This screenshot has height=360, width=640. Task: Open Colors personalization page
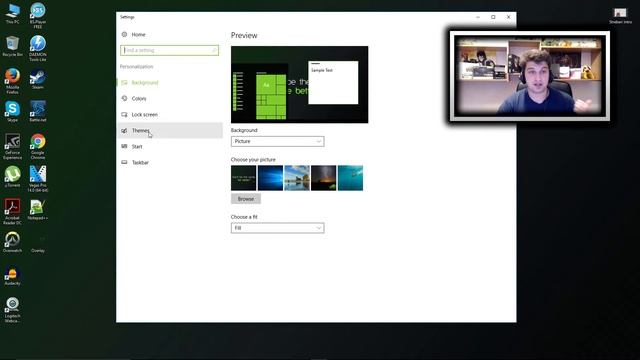[170, 98]
